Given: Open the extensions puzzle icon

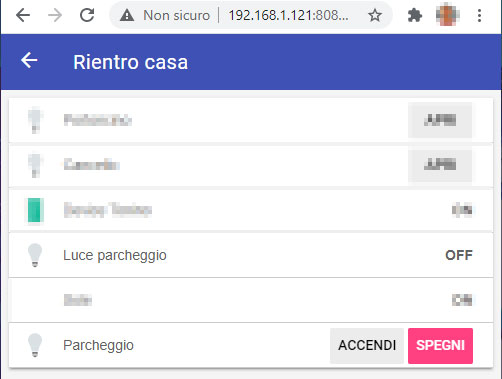Looking at the screenshot, I should pos(415,15).
